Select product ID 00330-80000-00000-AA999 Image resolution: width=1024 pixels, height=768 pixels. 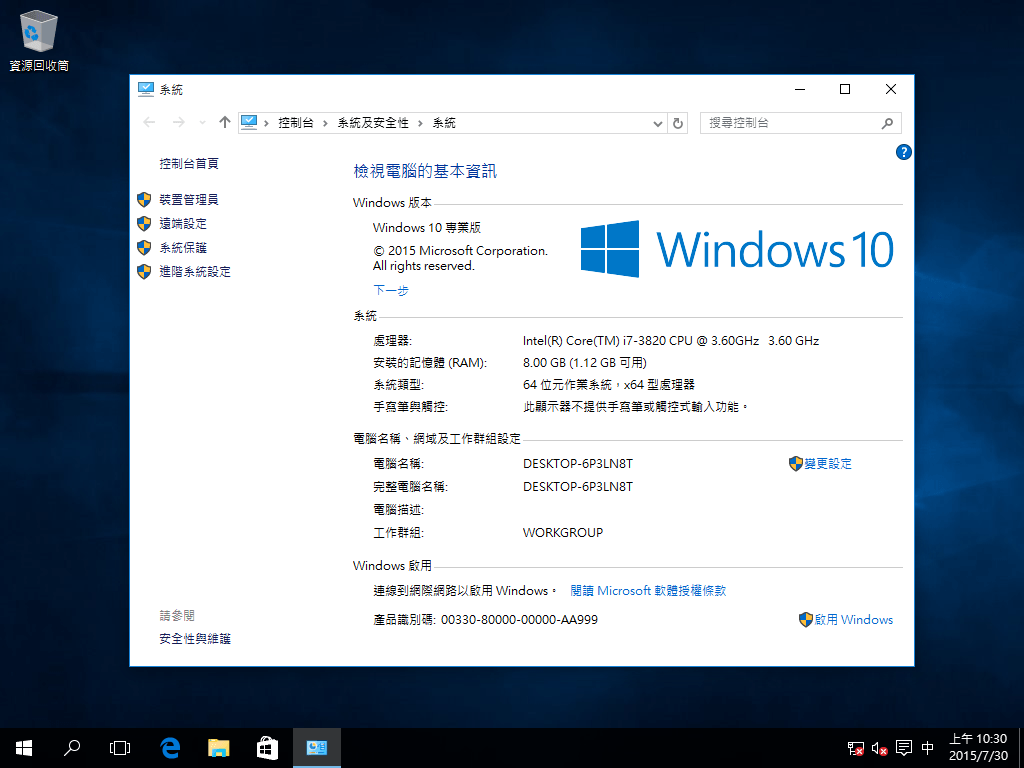[519, 620]
